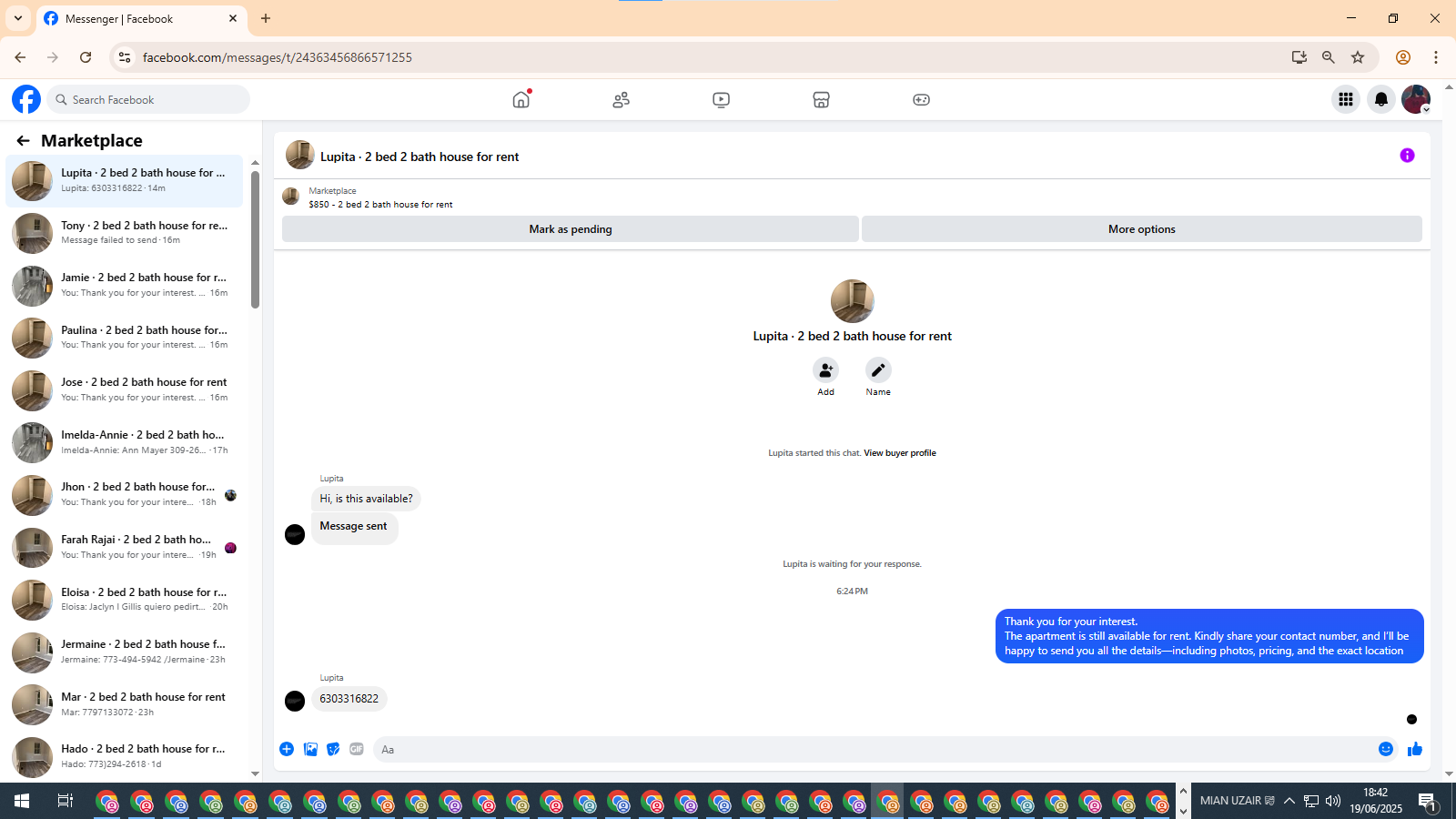The width and height of the screenshot is (1456, 819).
Task: Open taskbar clock and date
Action: point(1376,801)
